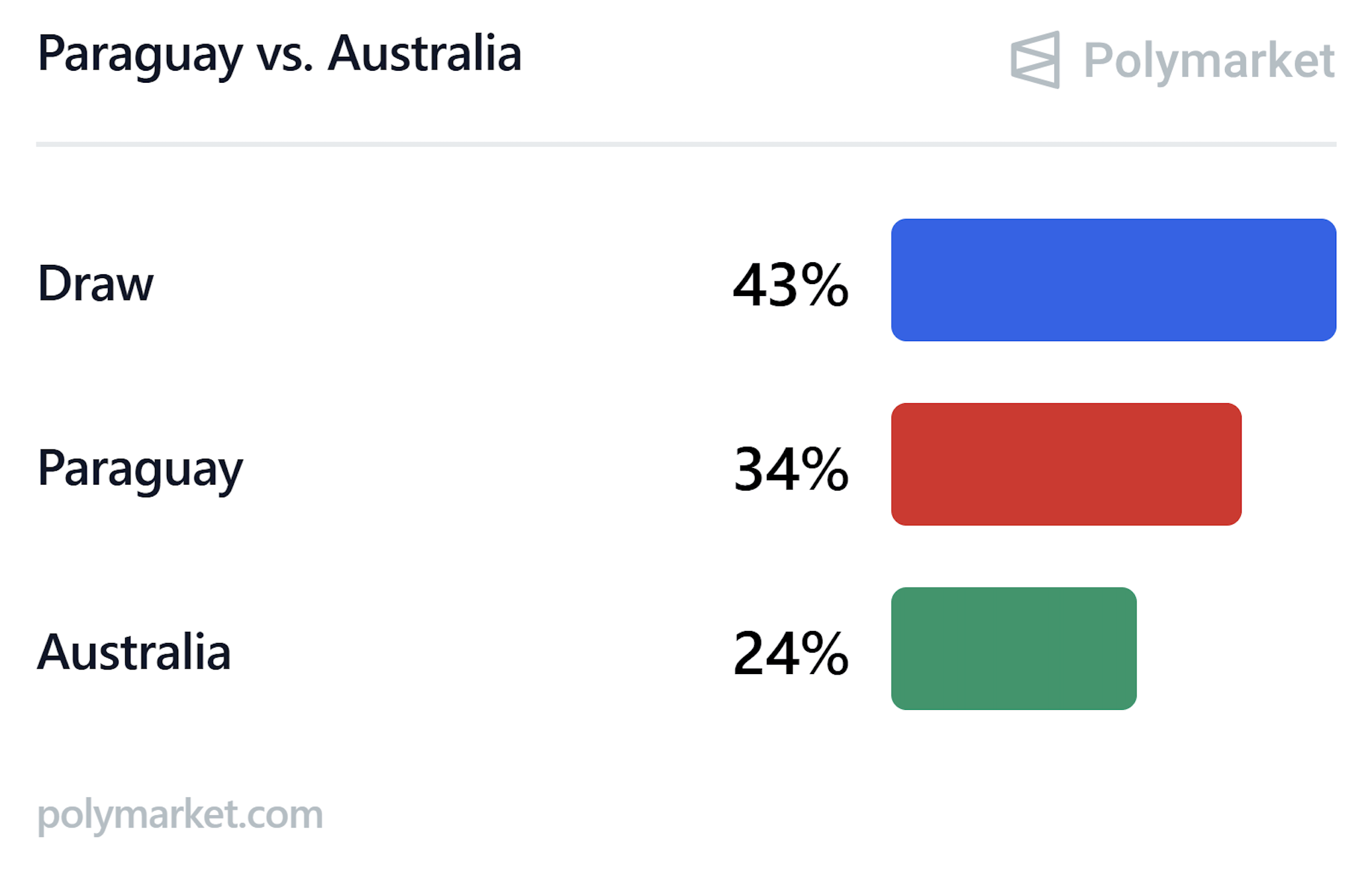The height and width of the screenshot is (874, 1372).
Task: Click the Polymarket brand name text
Action: point(1208,60)
